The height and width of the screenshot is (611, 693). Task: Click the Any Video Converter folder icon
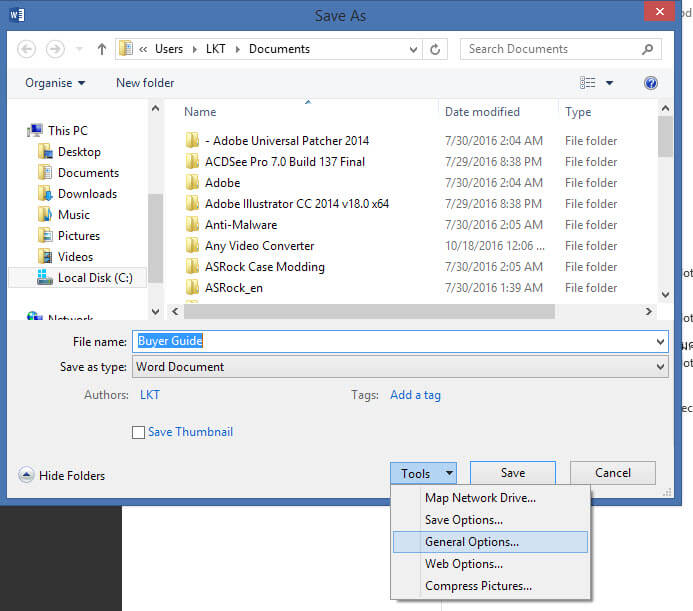click(192, 246)
